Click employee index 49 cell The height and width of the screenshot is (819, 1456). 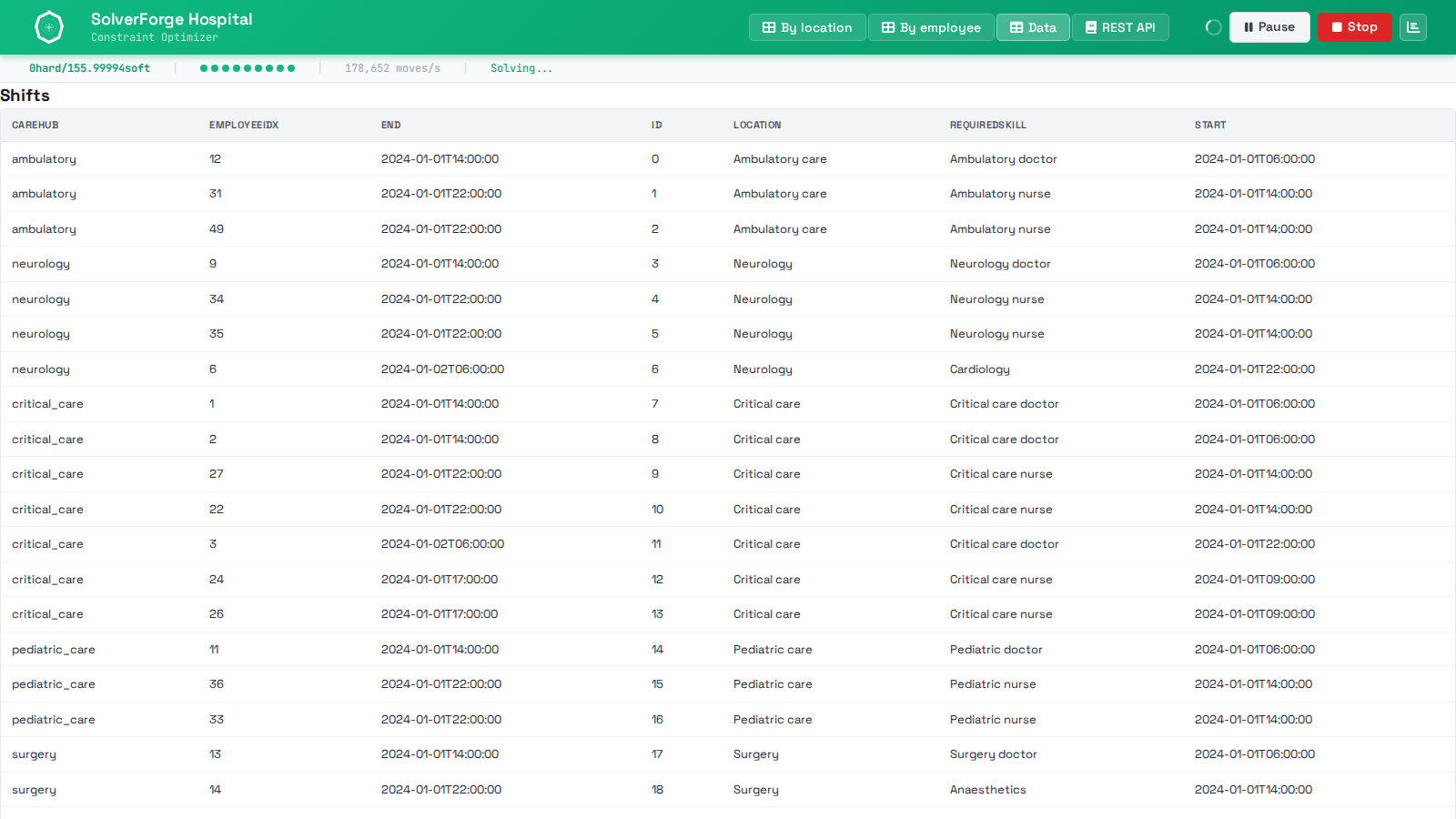click(217, 229)
